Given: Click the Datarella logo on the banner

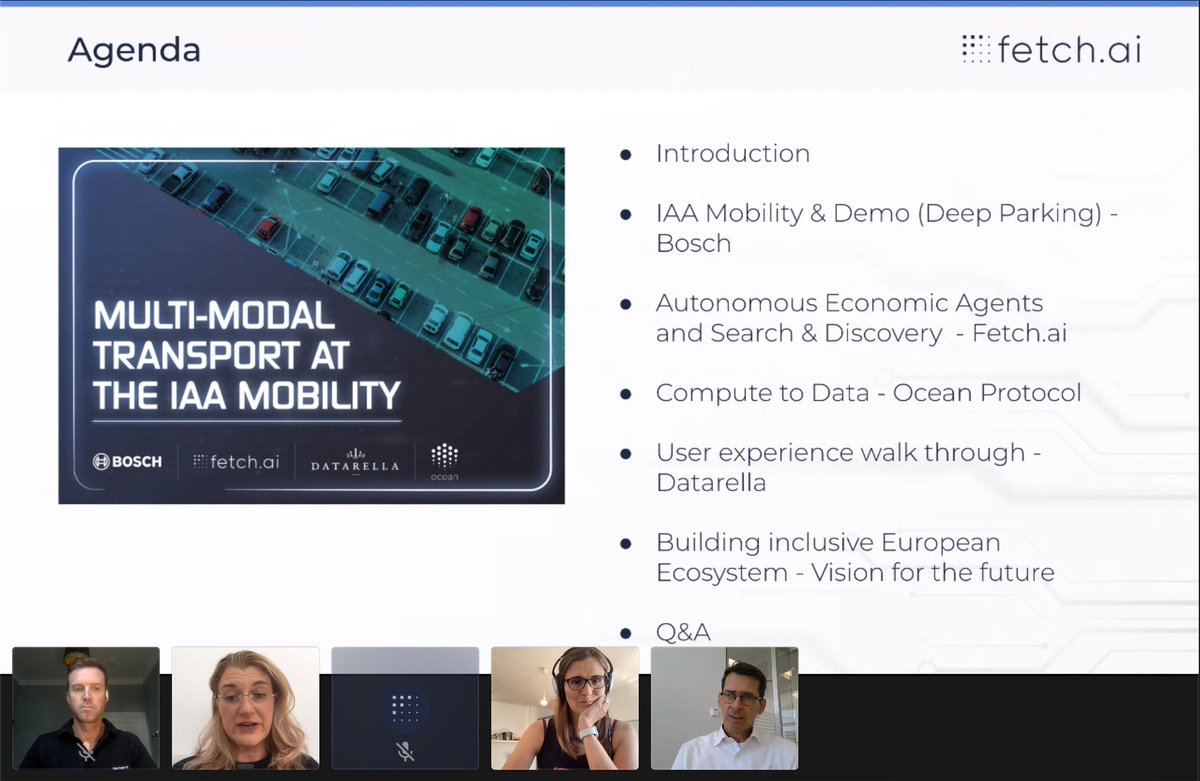Looking at the screenshot, I should click(x=355, y=461).
